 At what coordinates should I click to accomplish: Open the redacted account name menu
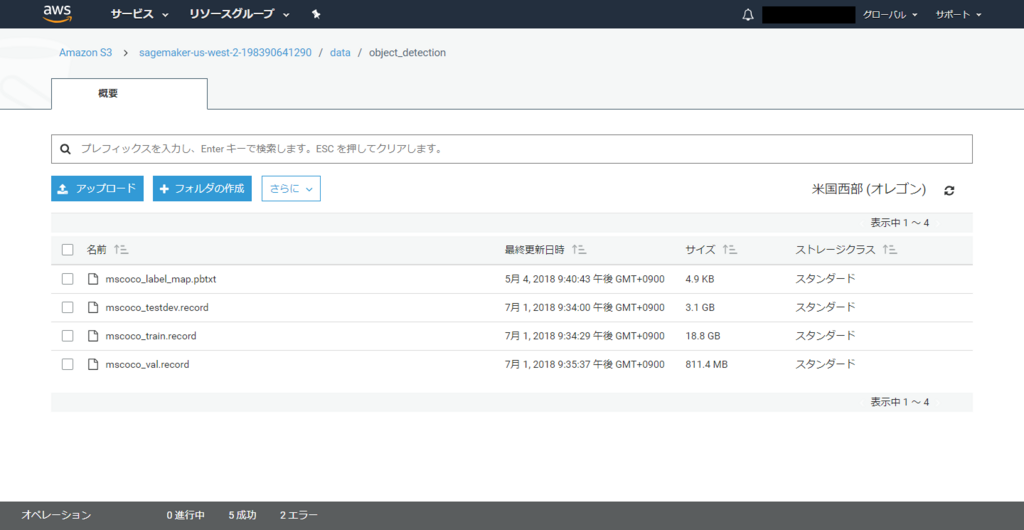coord(808,15)
